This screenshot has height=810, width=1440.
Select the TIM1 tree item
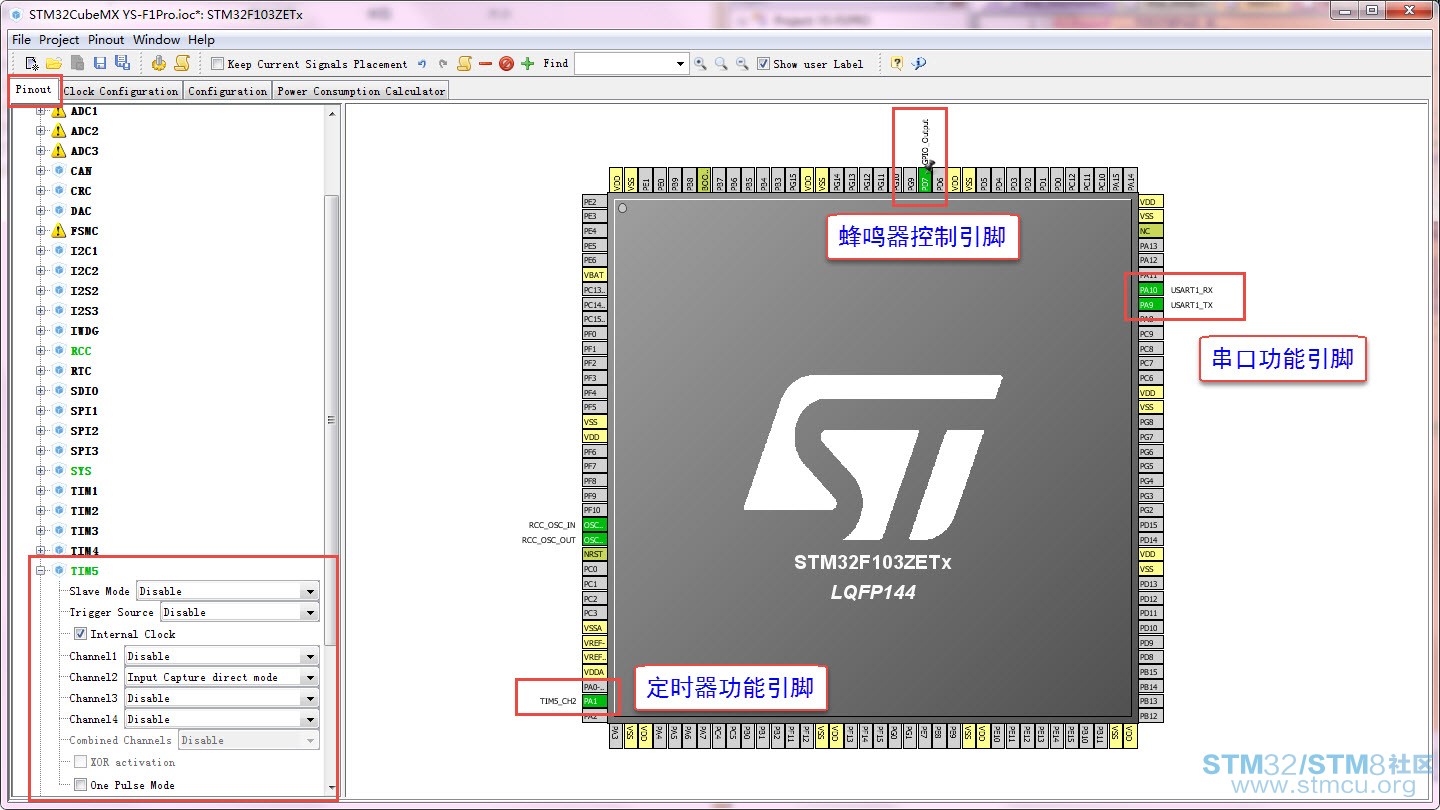[84, 491]
